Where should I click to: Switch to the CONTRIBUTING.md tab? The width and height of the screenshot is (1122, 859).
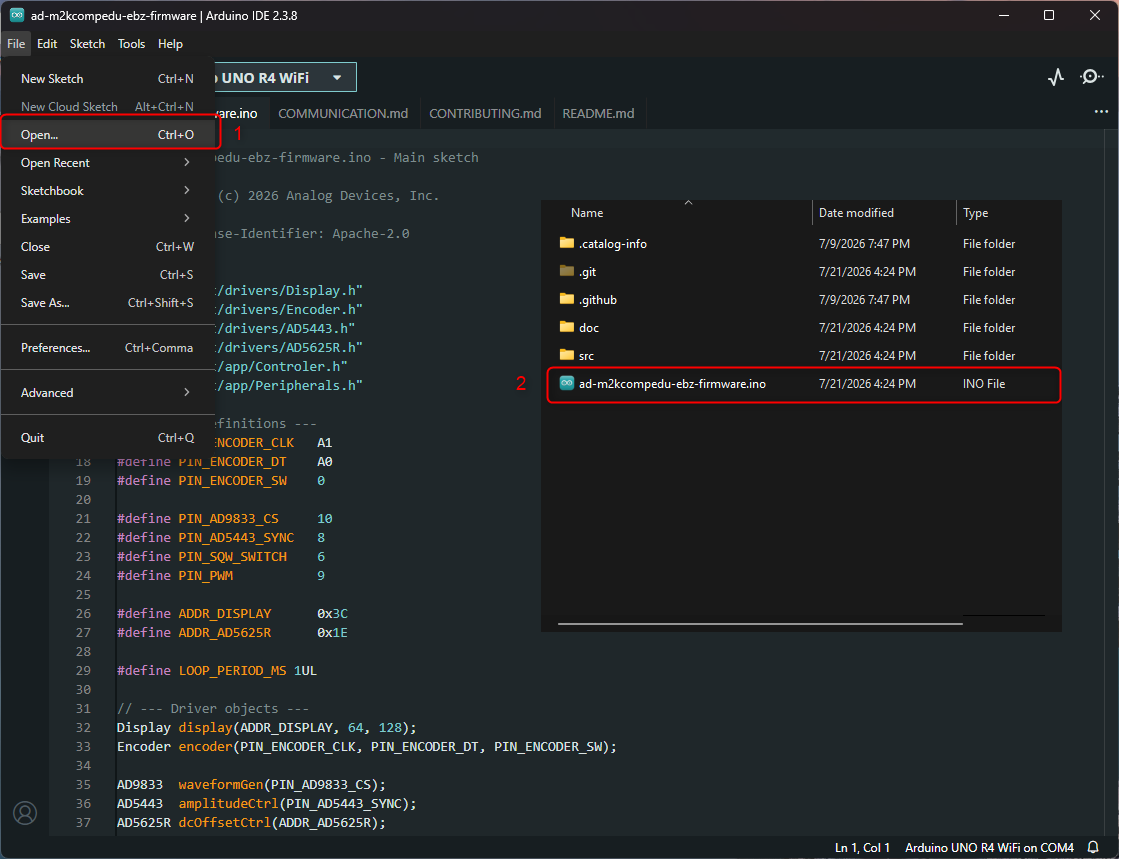(x=485, y=113)
